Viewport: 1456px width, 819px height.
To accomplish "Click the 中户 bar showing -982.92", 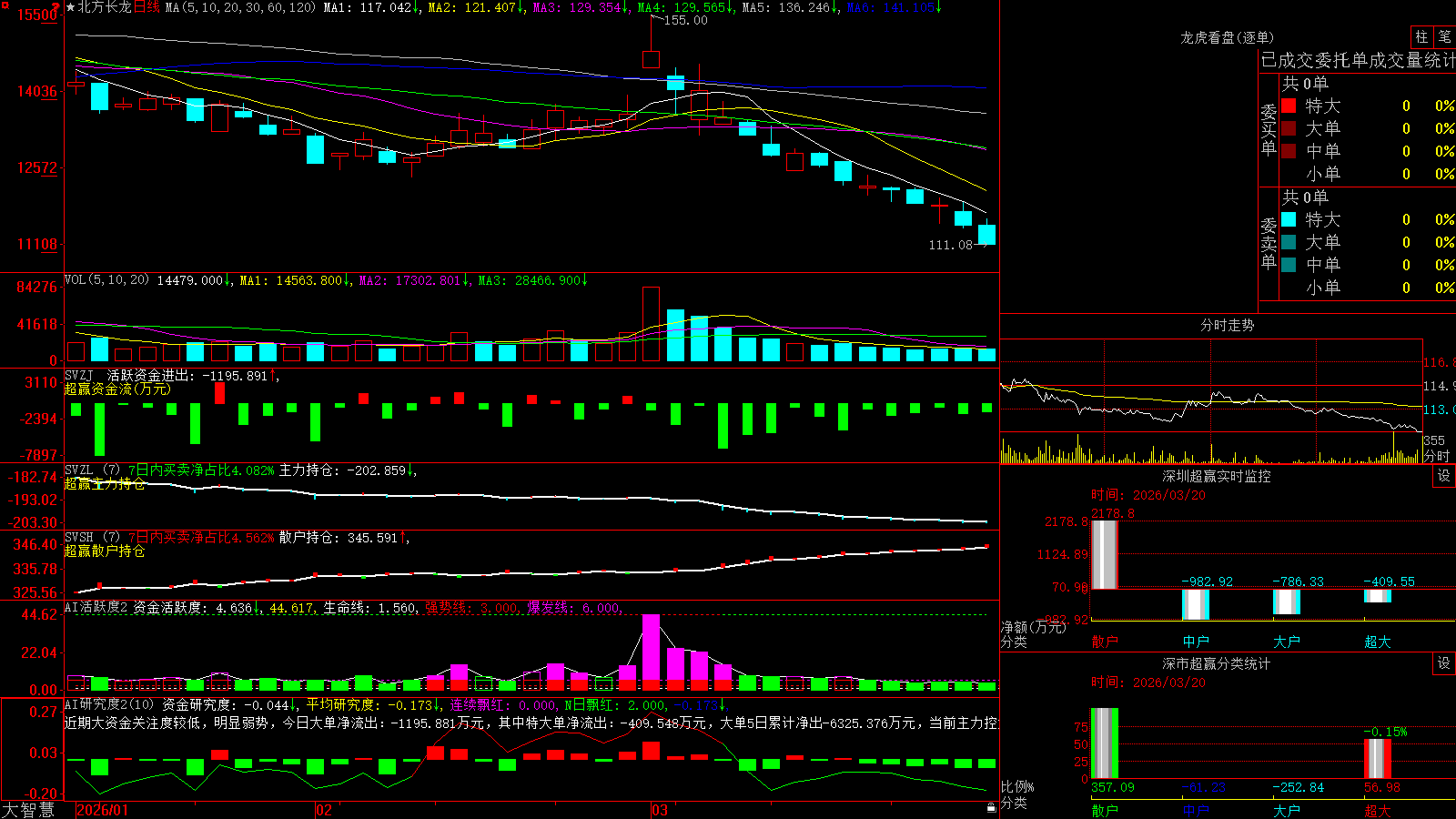I will tap(1196, 604).
